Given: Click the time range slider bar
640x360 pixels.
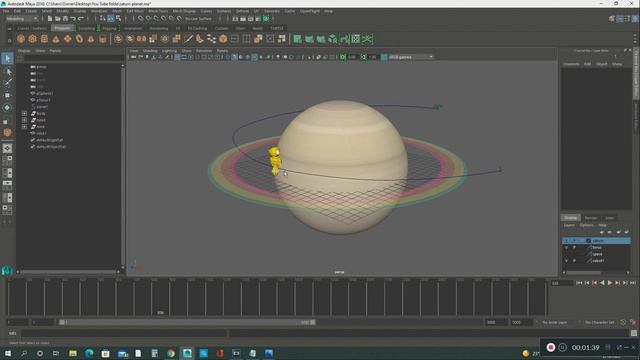Looking at the screenshot, I should click(x=187, y=322).
